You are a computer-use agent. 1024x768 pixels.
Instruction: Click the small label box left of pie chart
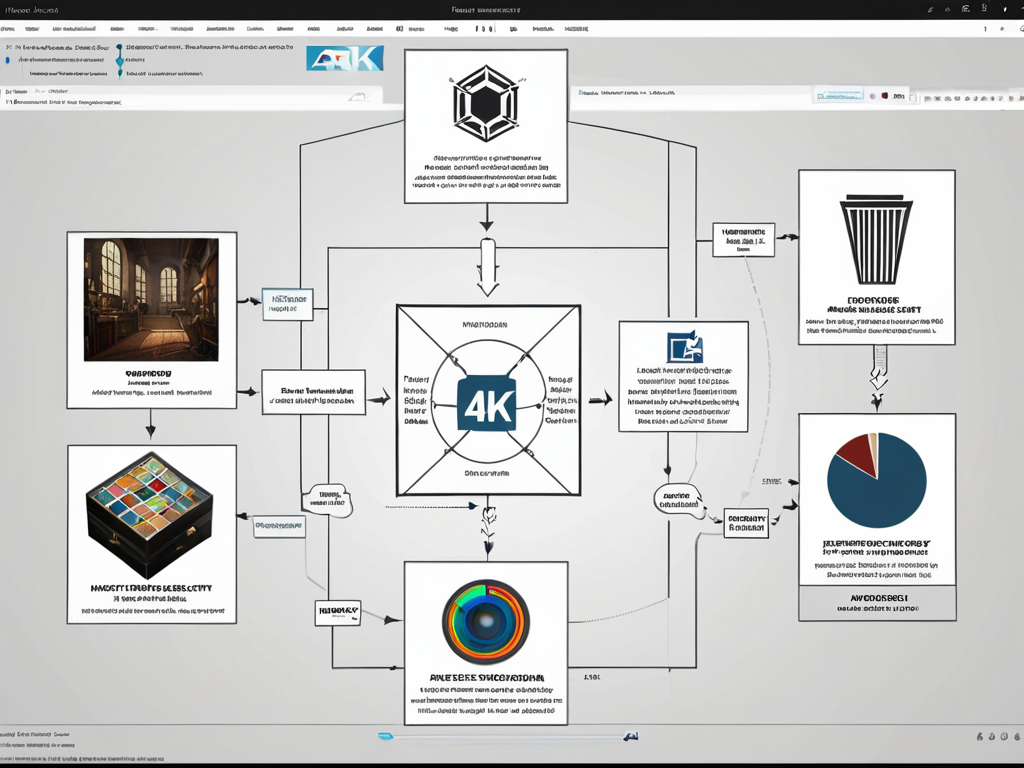(745, 523)
